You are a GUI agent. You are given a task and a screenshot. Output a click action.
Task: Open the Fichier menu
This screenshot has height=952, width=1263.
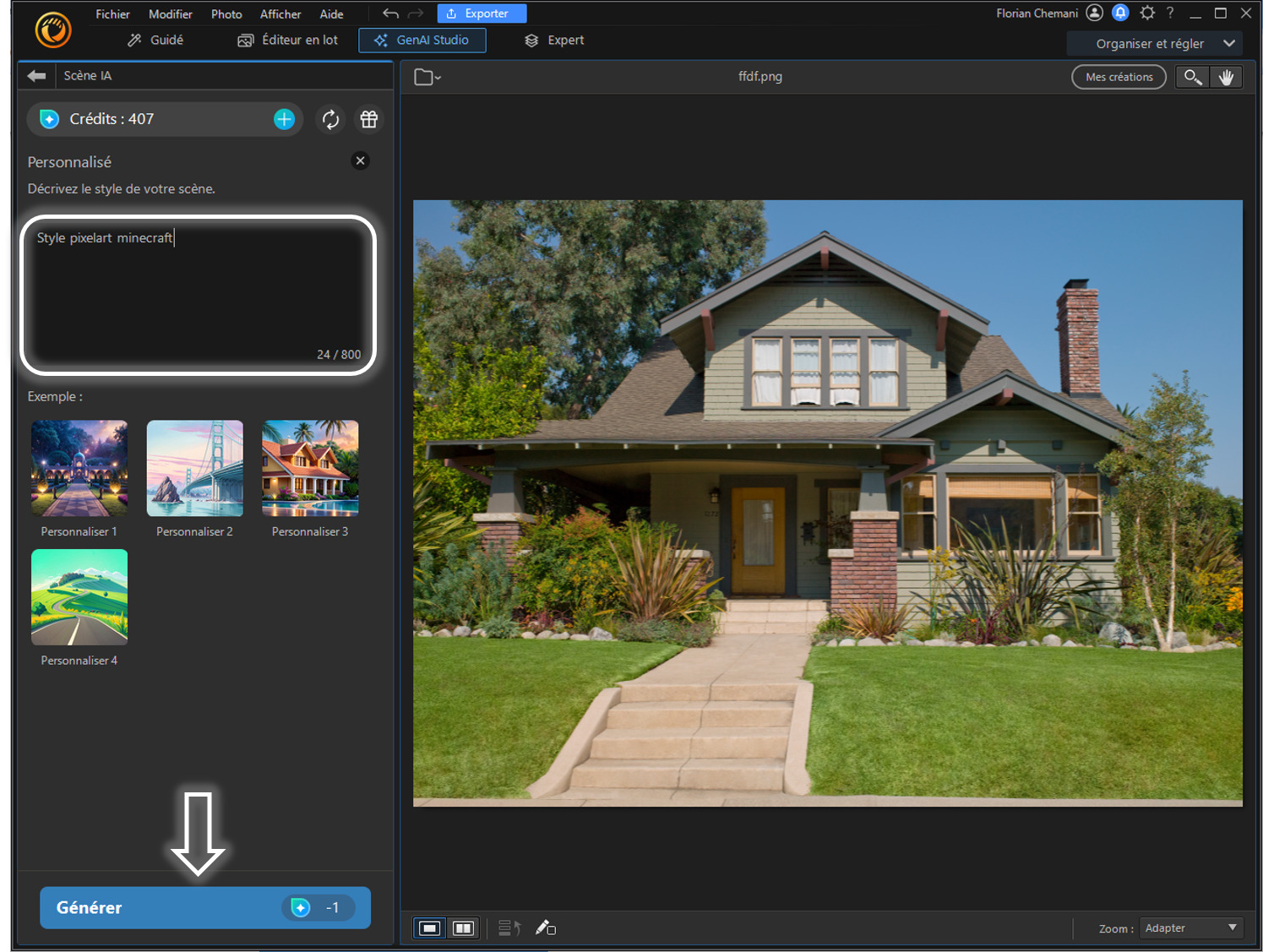point(112,14)
